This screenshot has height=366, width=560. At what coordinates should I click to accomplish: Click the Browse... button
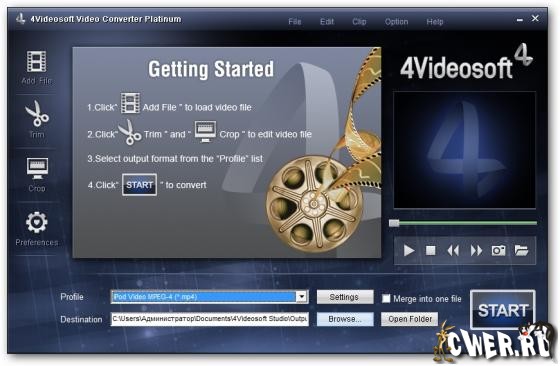pos(345,319)
